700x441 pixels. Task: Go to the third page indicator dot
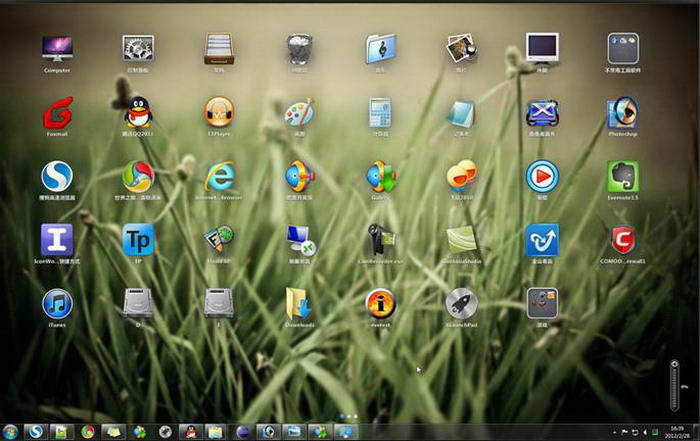356,416
